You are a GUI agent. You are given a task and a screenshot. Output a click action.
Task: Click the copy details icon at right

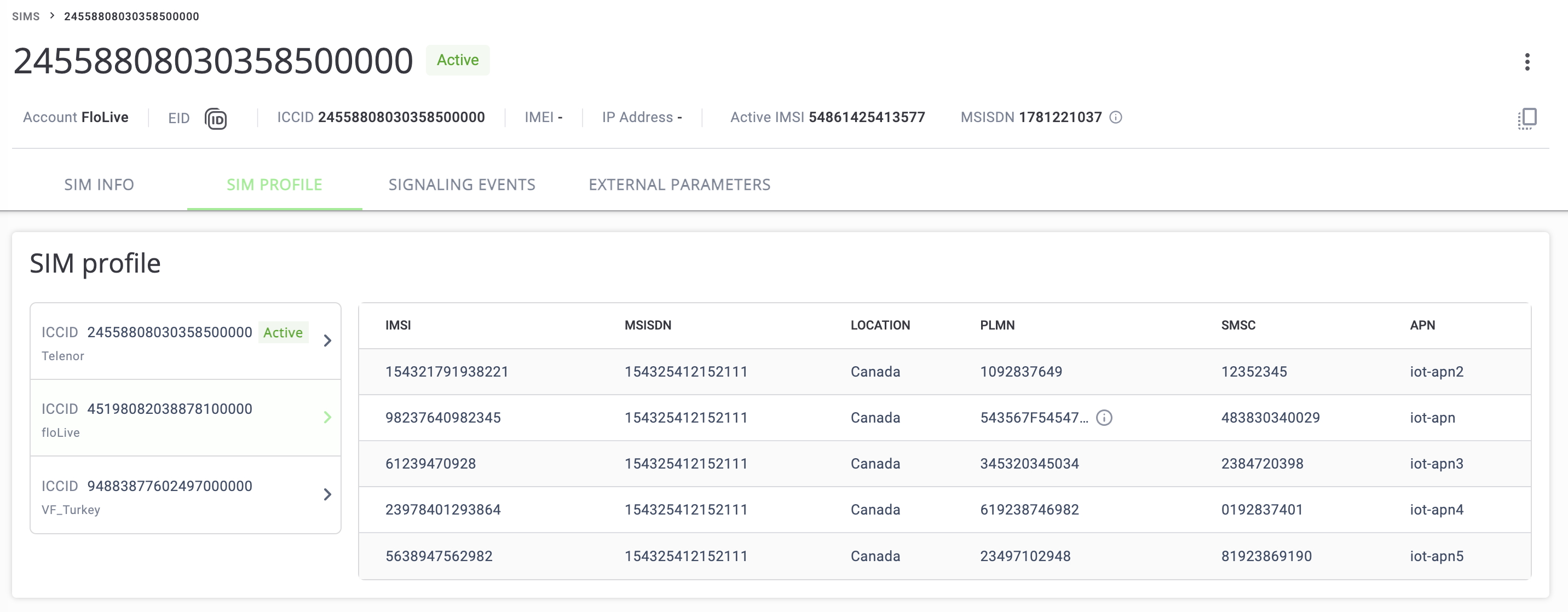pos(1526,118)
